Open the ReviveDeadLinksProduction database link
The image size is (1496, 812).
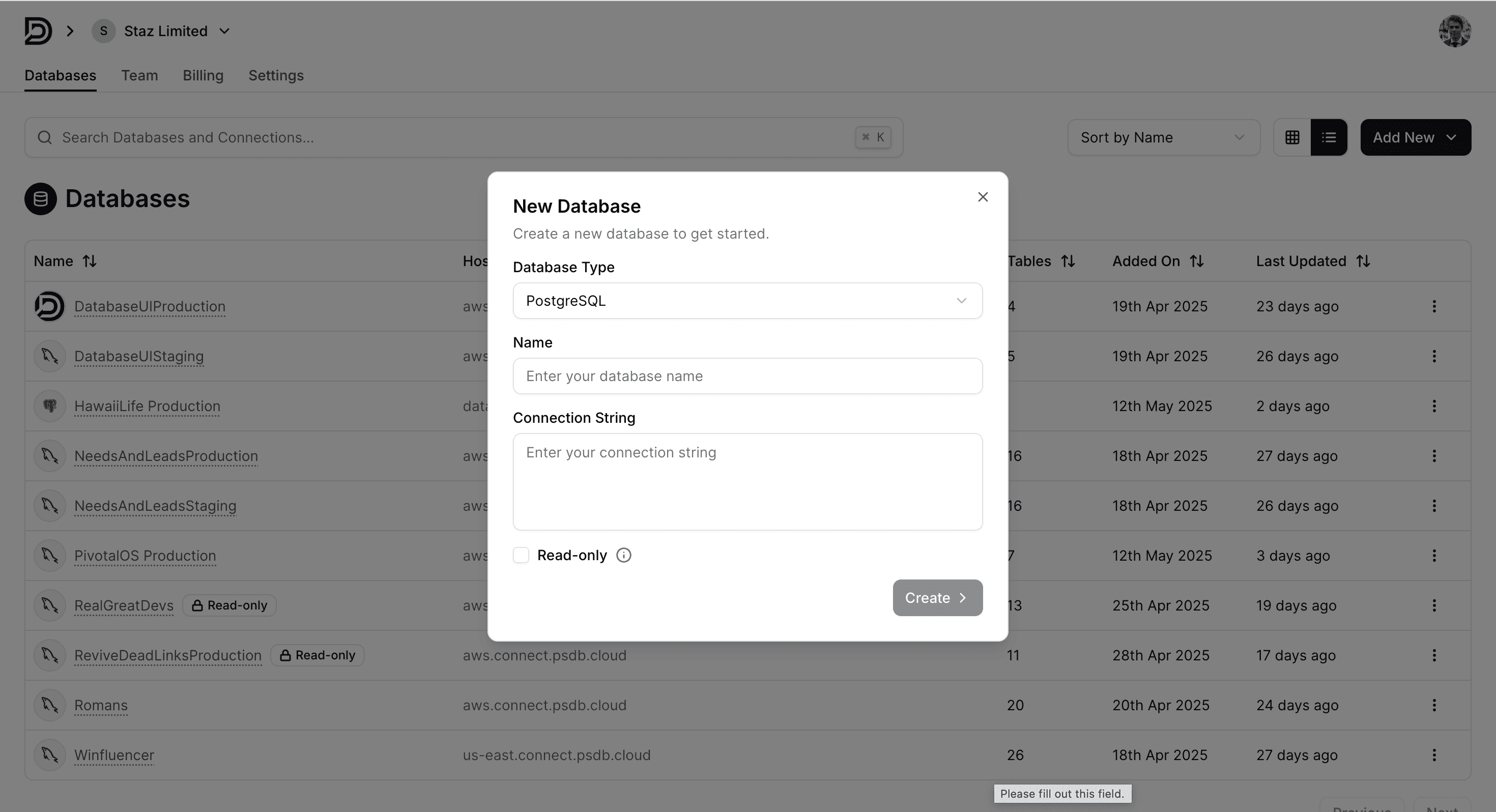point(168,655)
